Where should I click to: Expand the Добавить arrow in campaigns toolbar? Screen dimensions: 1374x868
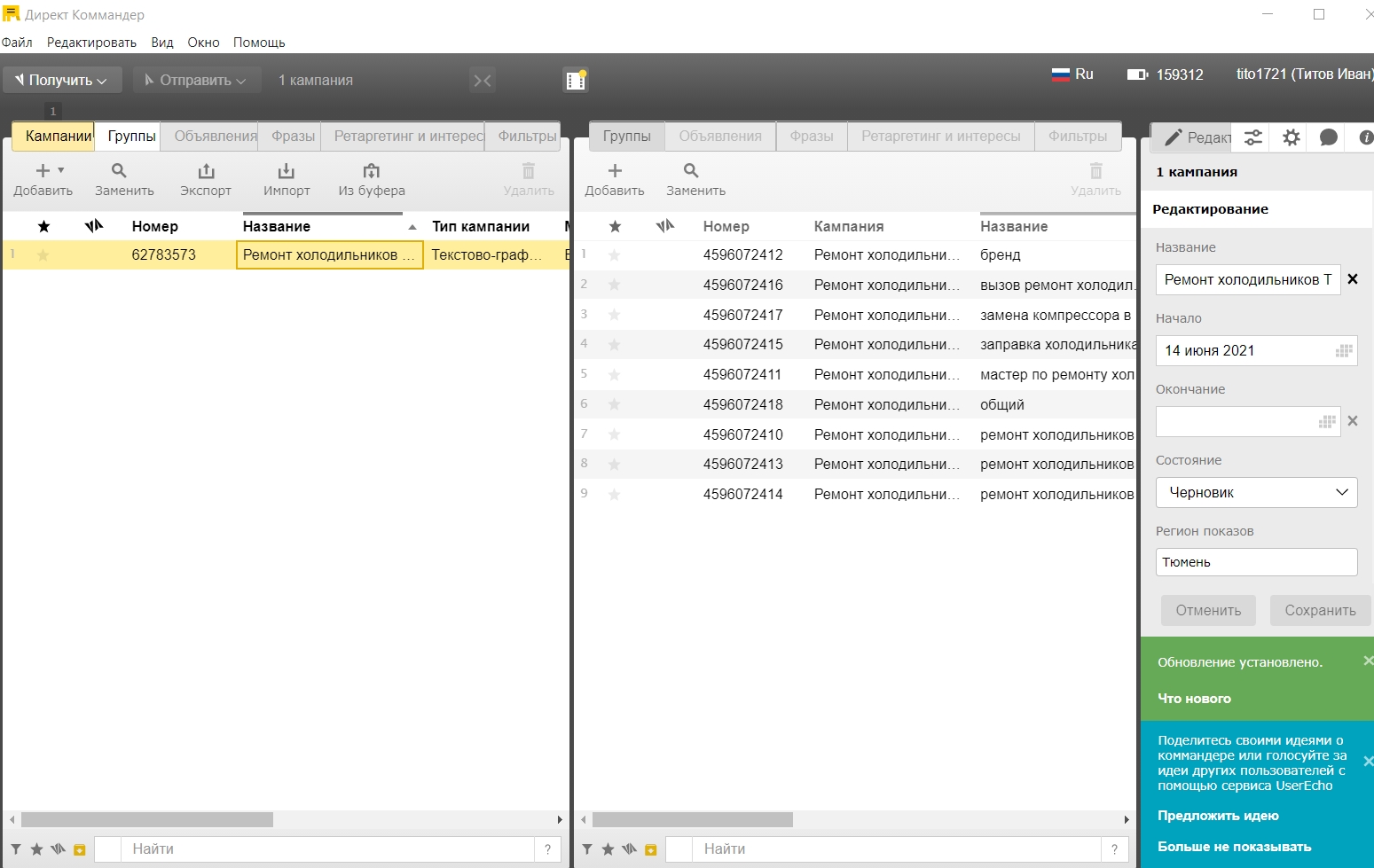click(61, 169)
